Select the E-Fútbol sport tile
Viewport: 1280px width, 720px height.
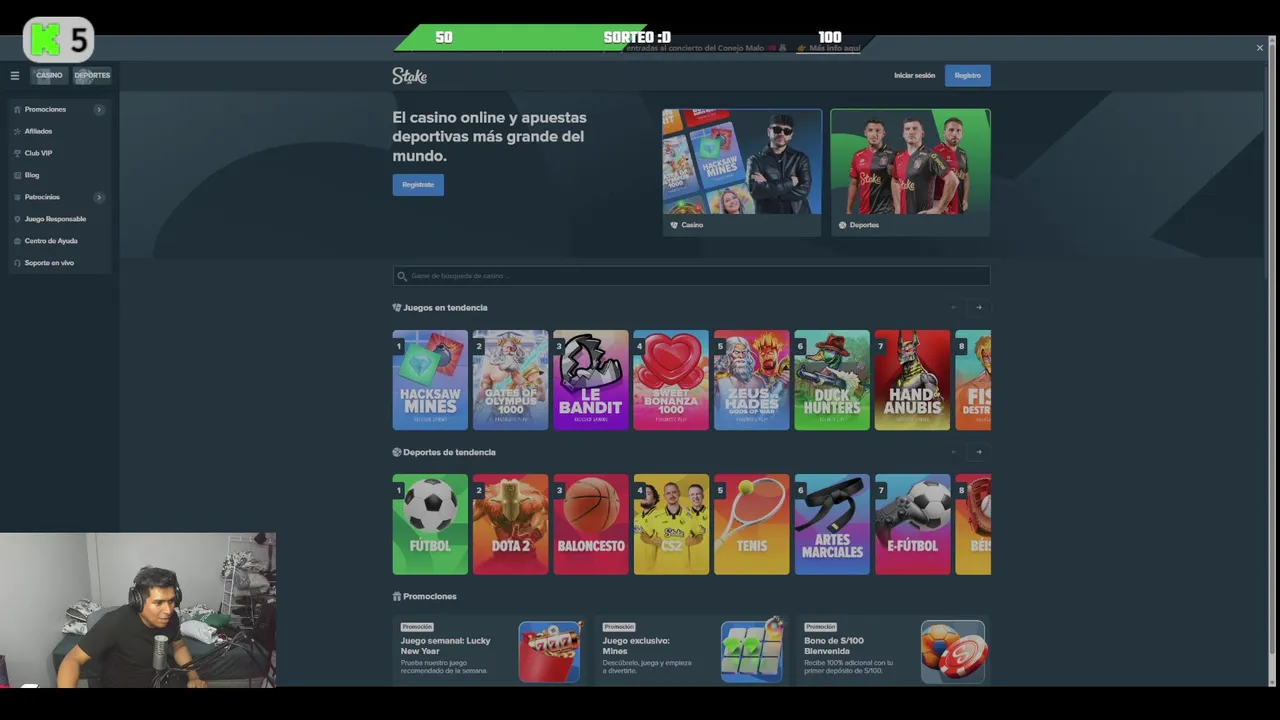(x=912, y=524)
